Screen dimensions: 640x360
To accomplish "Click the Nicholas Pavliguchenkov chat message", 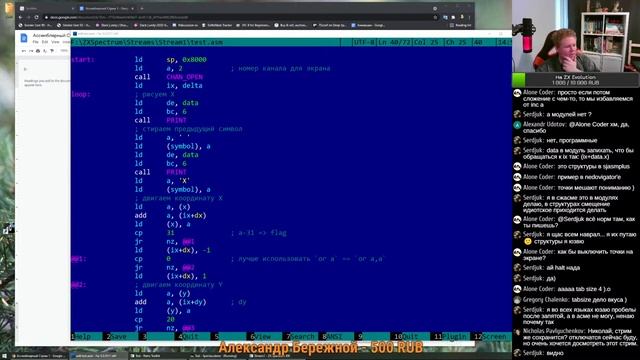I will tap(576, 337).
